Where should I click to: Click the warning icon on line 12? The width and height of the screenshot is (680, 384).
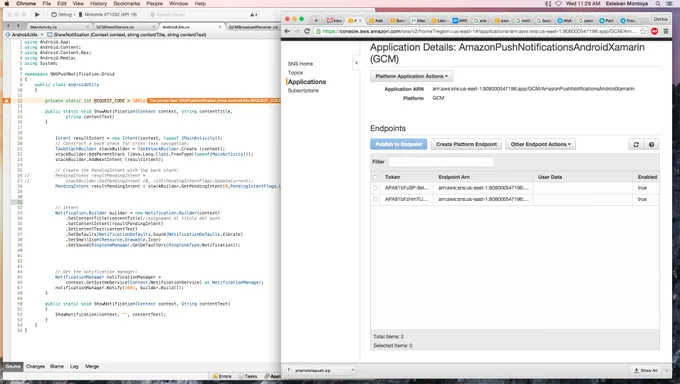click(x=7, y=101)
